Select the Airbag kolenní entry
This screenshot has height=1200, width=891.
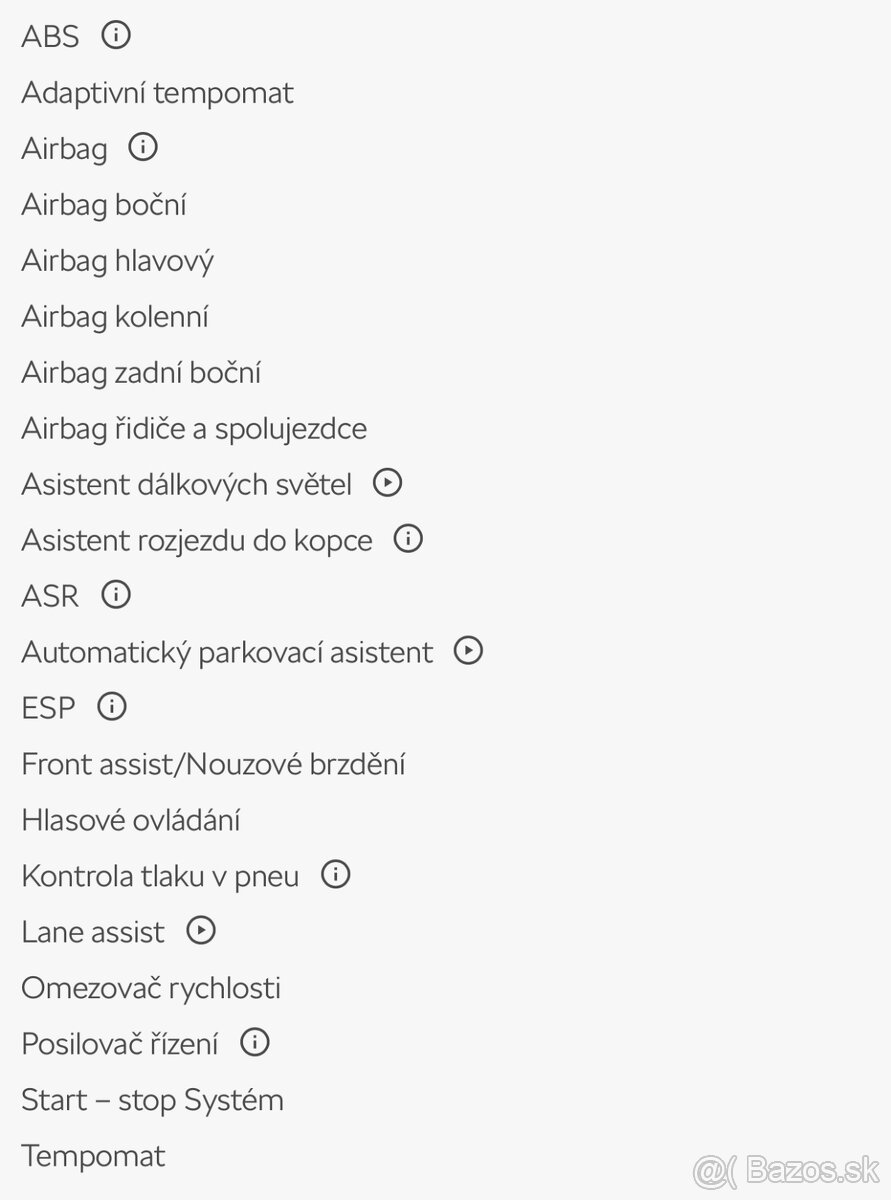tap(115, 317)
